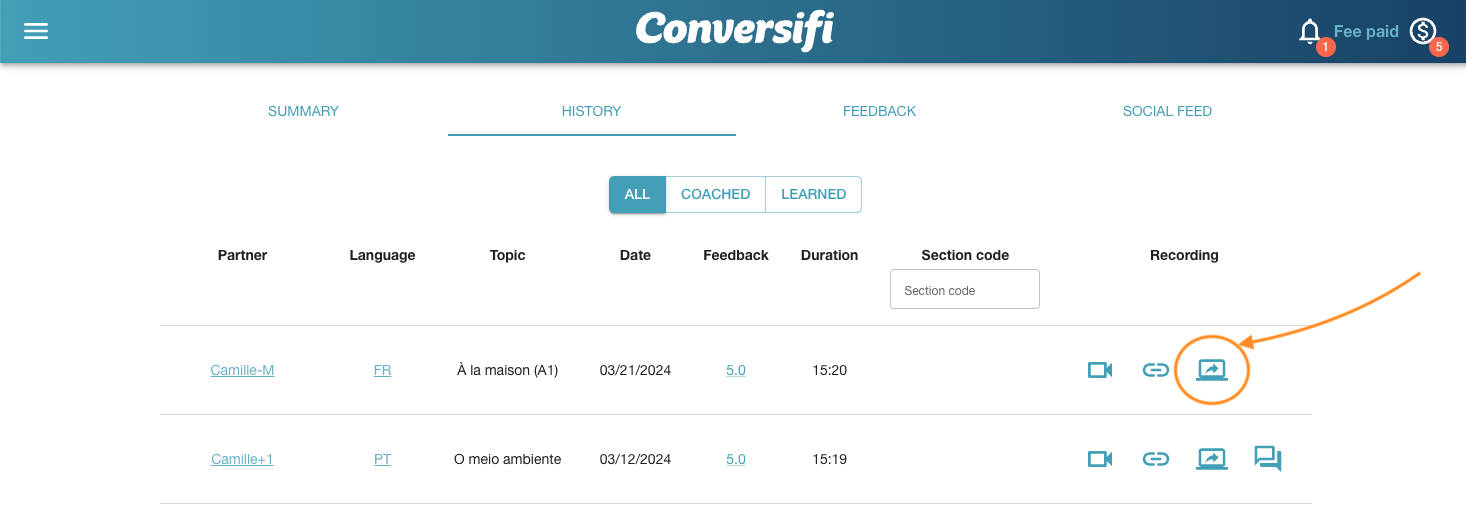Click the Partner column header
The height and width of the screenshot is (507, 1466).
click(x=242, y=255)
